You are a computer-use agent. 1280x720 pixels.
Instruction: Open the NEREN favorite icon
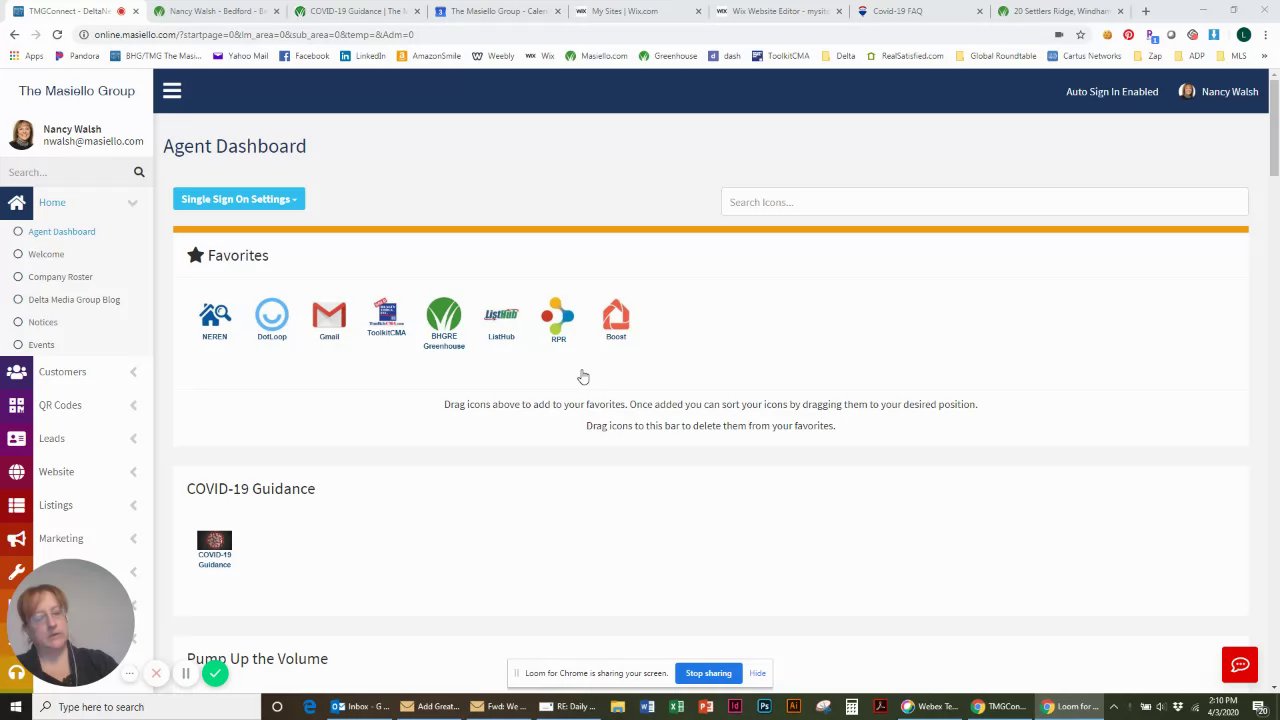(x=214, y=321)
